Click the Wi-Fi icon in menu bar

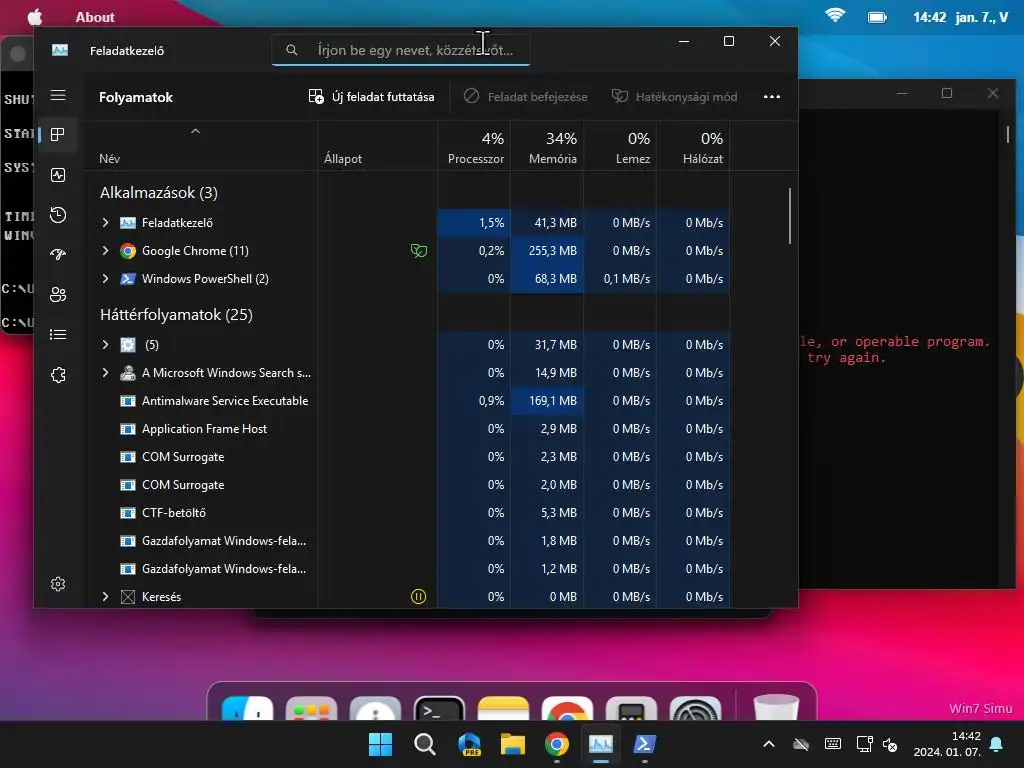835,16
